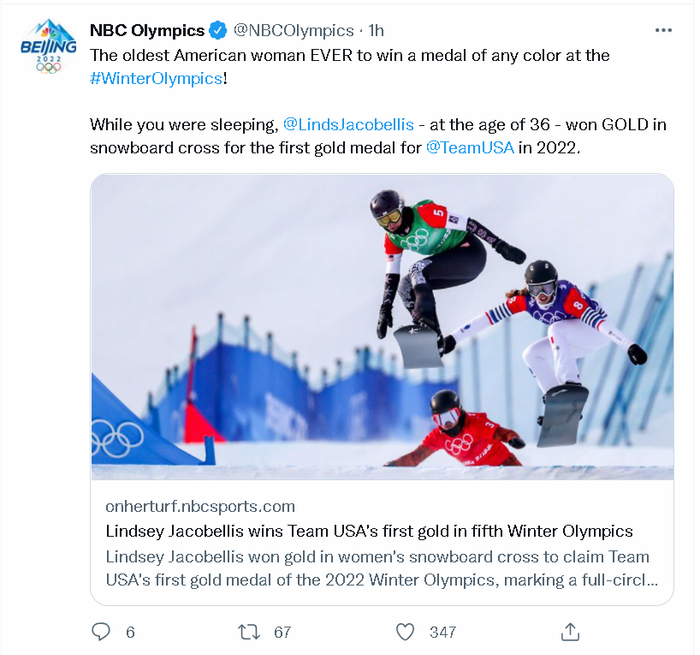Open the snowboard cross photo thumbnail
Viewport: 700px width, 655px height.
[382, 326]
